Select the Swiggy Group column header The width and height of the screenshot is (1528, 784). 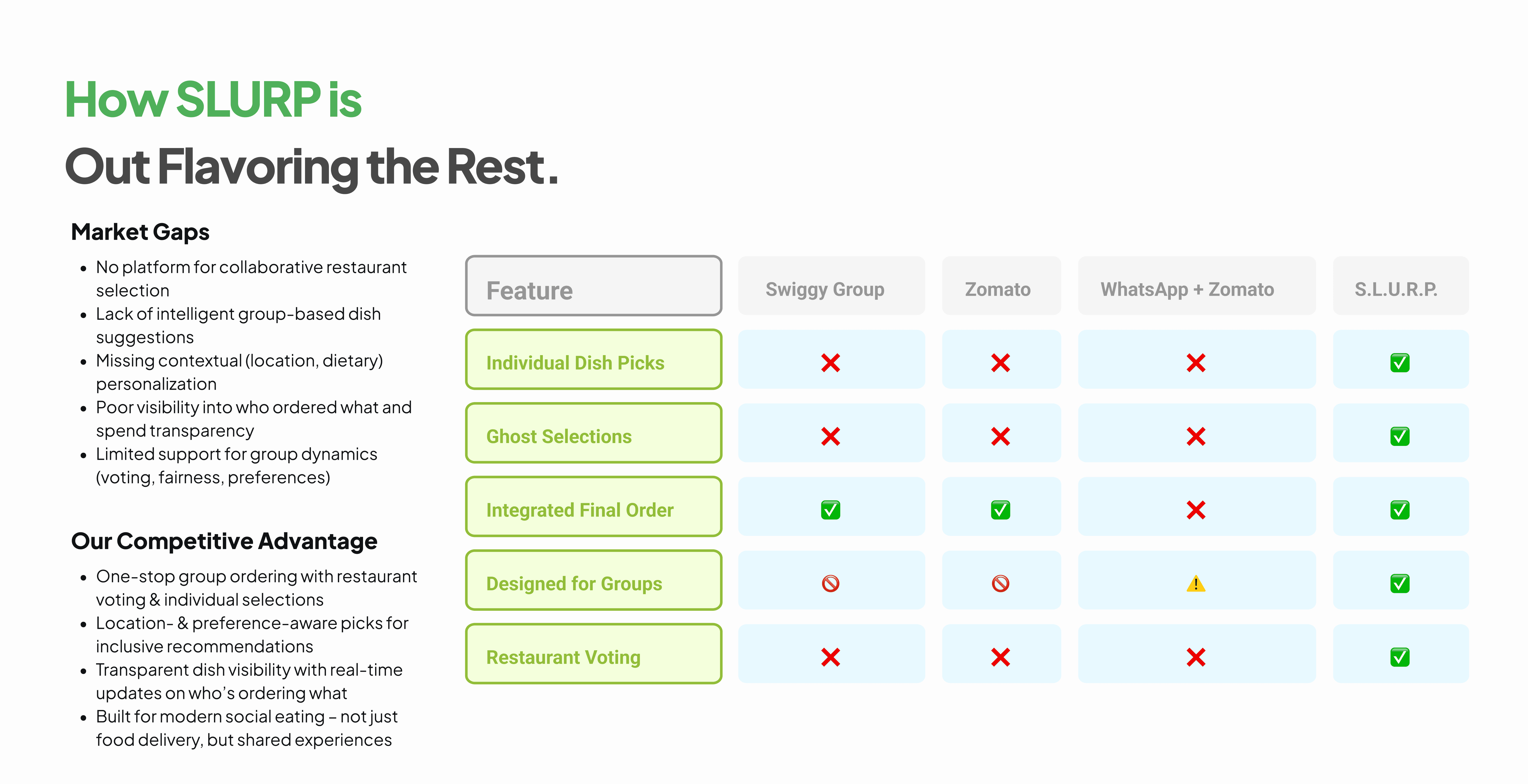point(831,286)
